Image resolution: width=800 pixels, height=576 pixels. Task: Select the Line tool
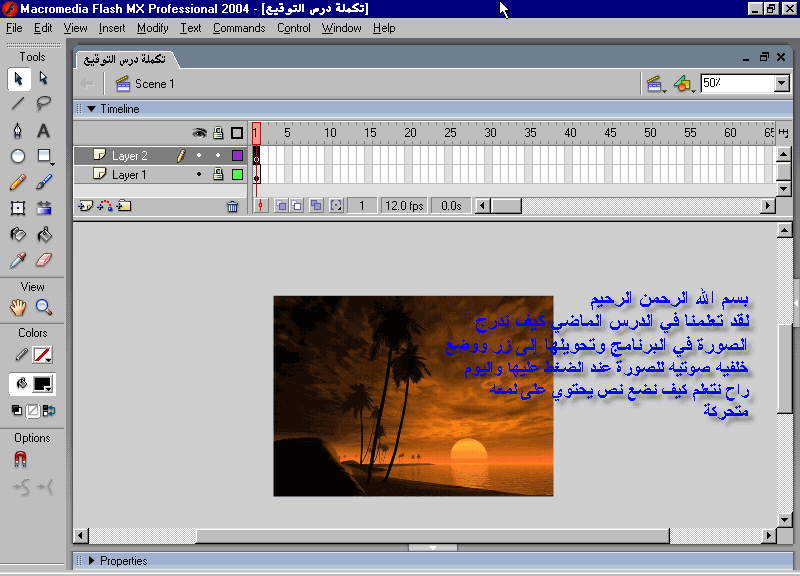(x=18, y=104)
